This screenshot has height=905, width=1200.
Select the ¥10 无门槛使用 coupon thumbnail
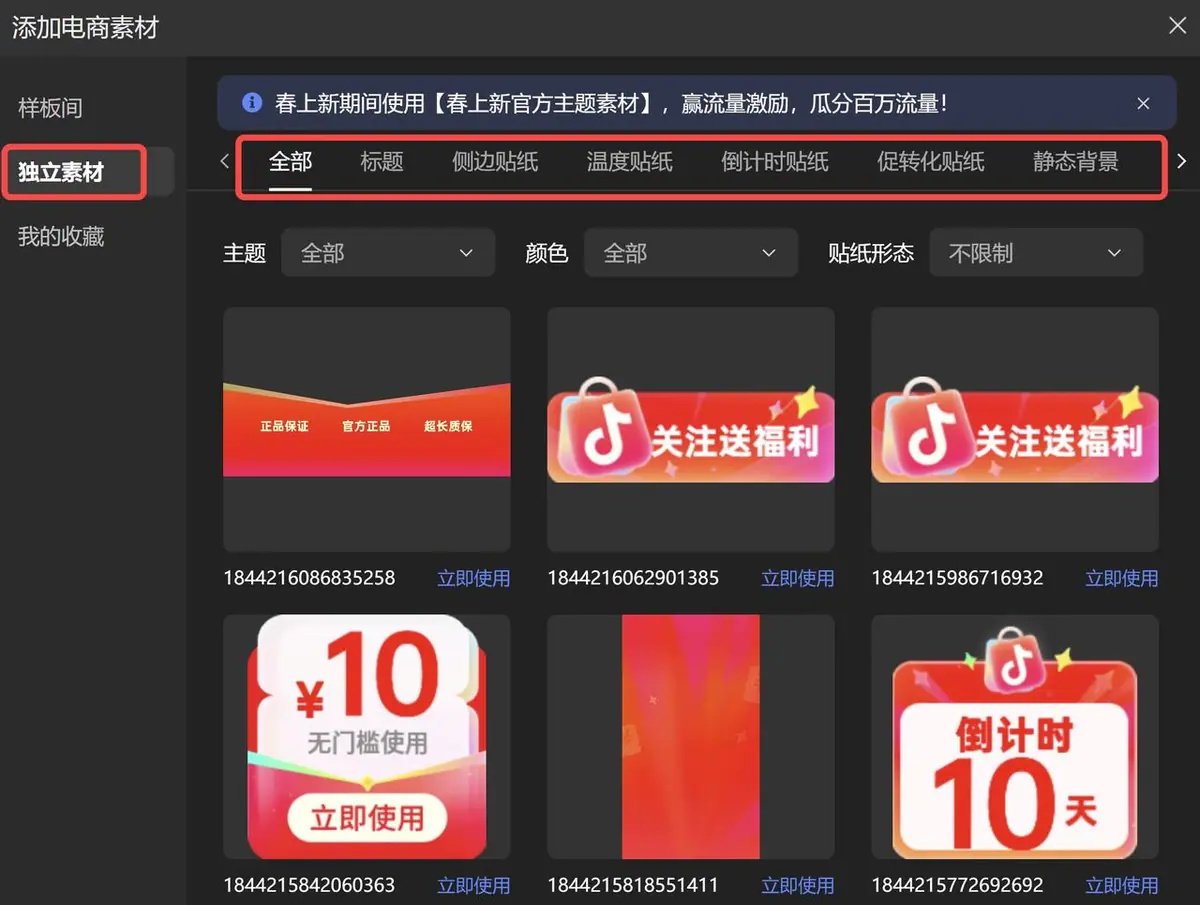367,737
